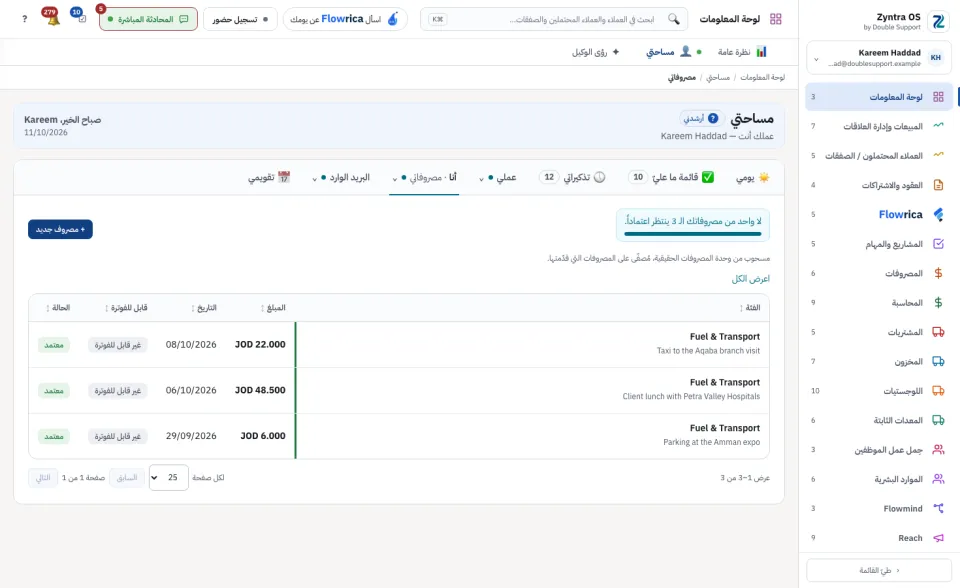
Task: Open the نظرة عامة overview tab
Action: (742, 51)
